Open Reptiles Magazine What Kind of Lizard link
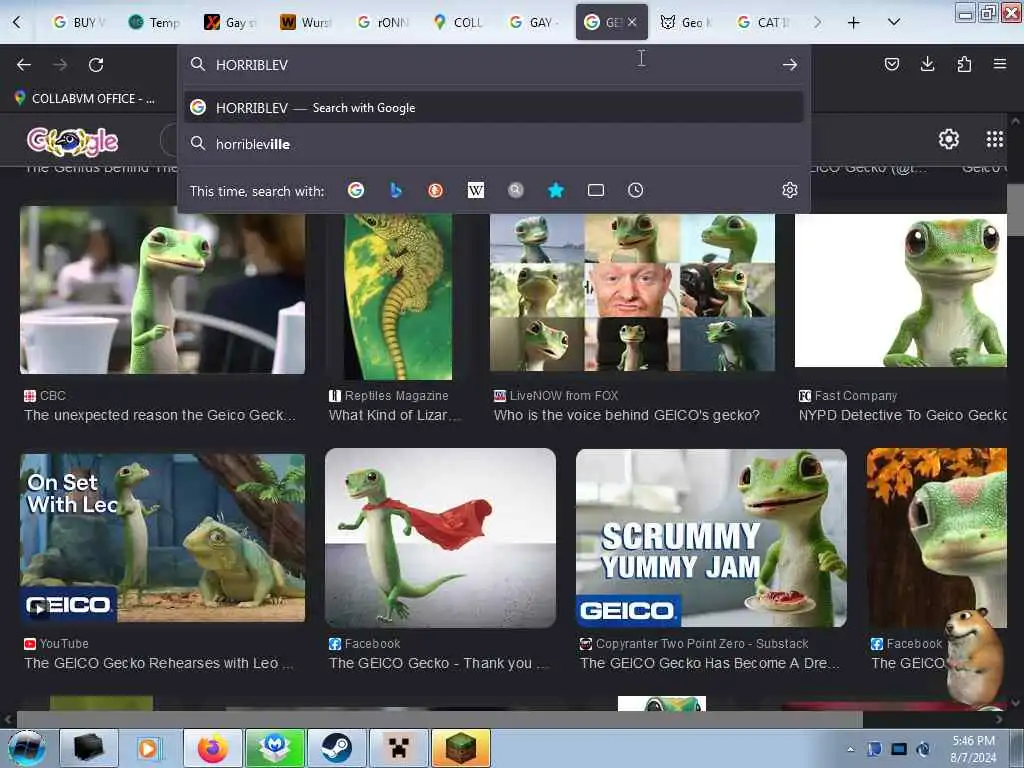Screen dimensions: 1024x768 click(x=396, y=415)
